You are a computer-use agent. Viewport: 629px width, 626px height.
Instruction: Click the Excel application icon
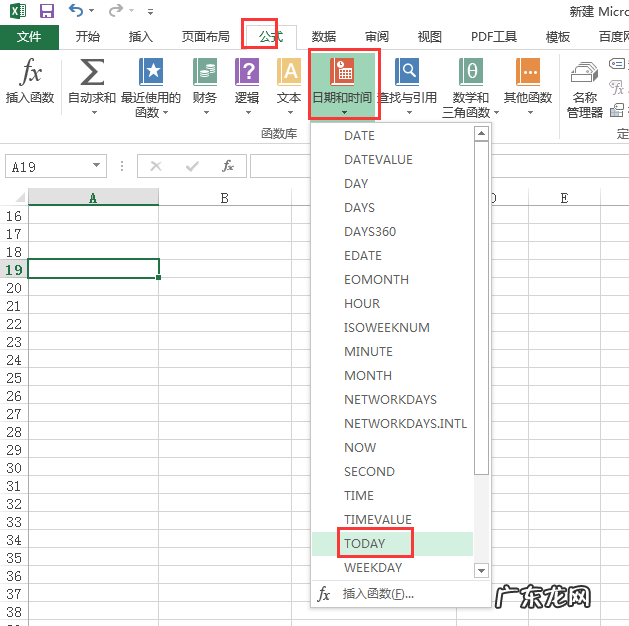[x=18, y=11]
